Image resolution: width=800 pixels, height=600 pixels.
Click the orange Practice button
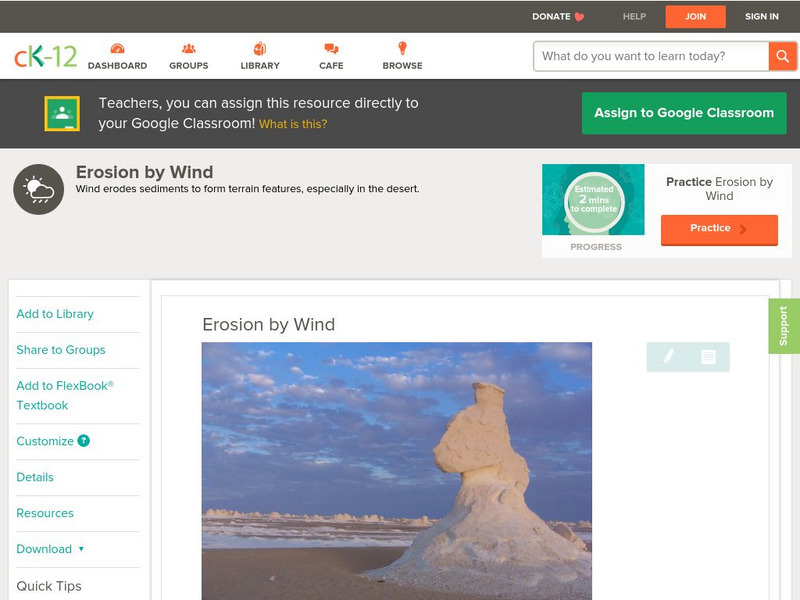pos(719,230)
